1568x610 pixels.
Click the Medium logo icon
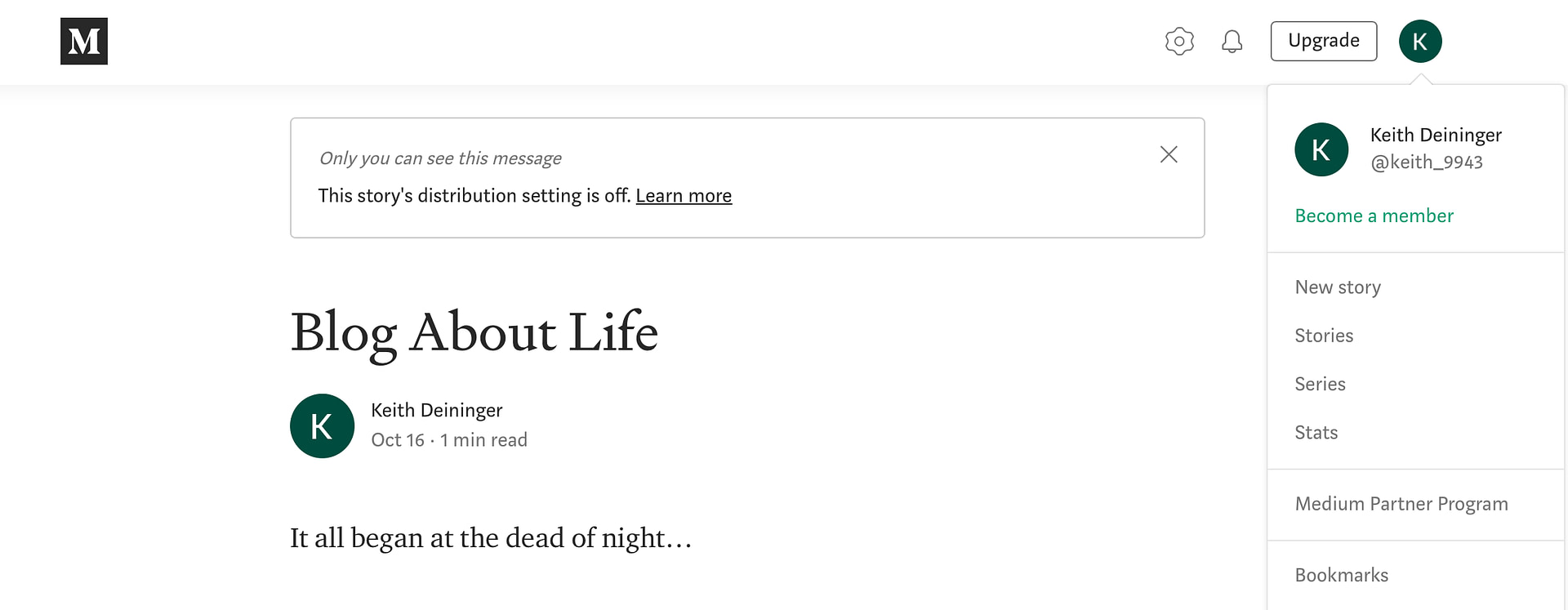pyautogui.click(x=84, y=42)
